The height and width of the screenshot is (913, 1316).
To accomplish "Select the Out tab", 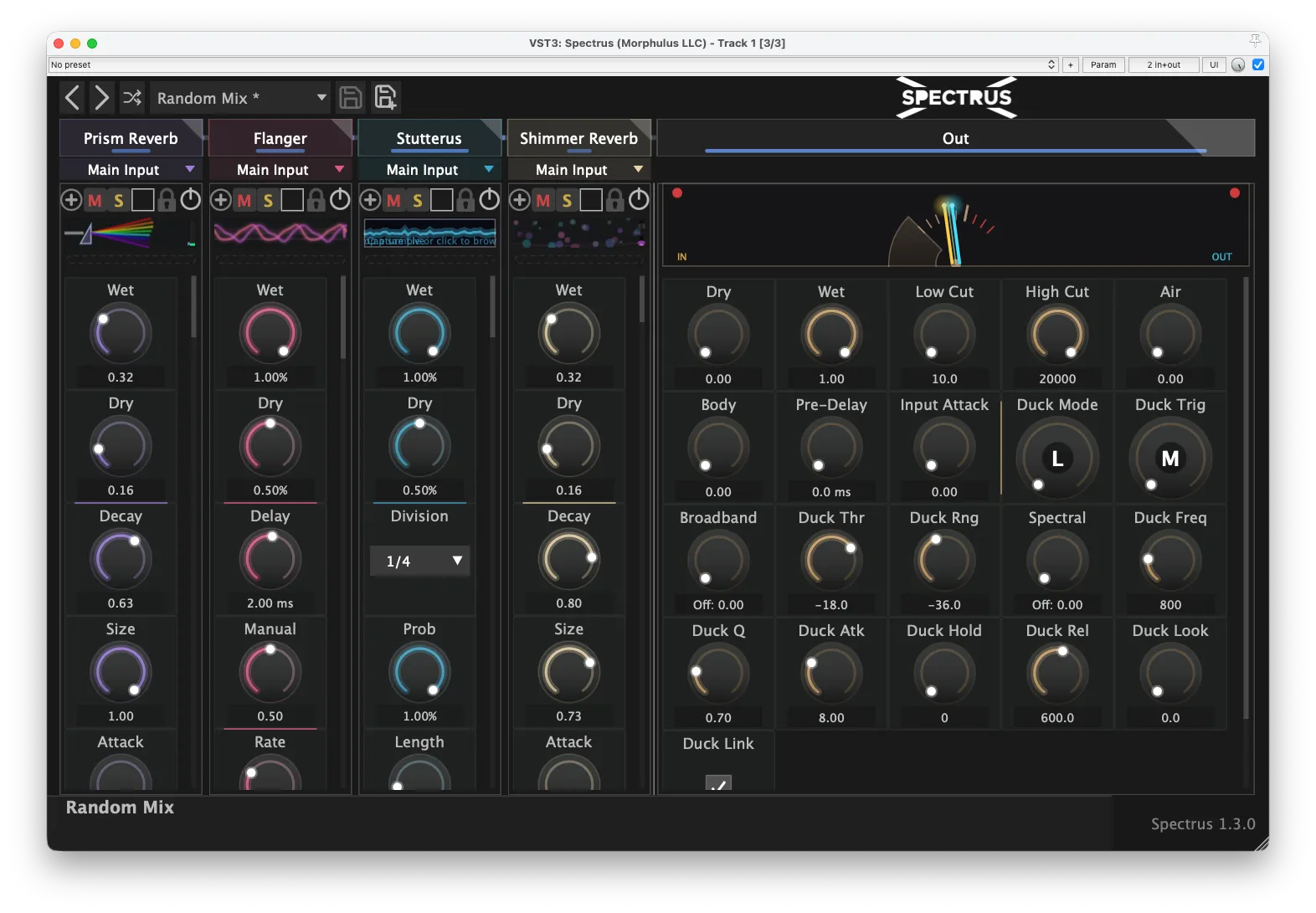I will click(955, 138).
